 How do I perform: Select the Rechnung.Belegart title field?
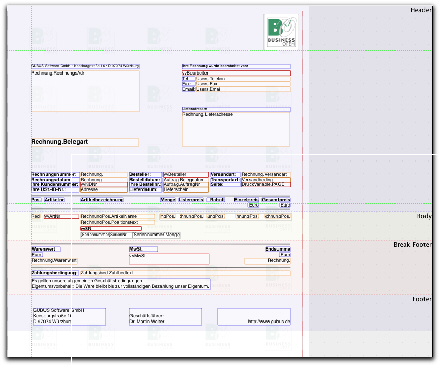tap(85, 142)
